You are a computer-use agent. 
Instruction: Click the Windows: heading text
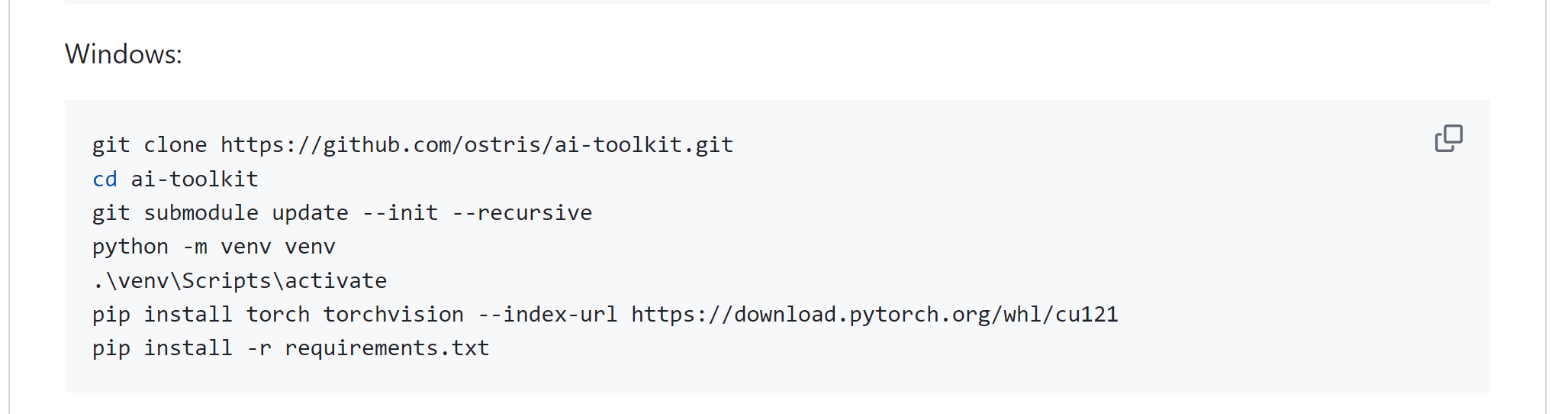[124, 54]
